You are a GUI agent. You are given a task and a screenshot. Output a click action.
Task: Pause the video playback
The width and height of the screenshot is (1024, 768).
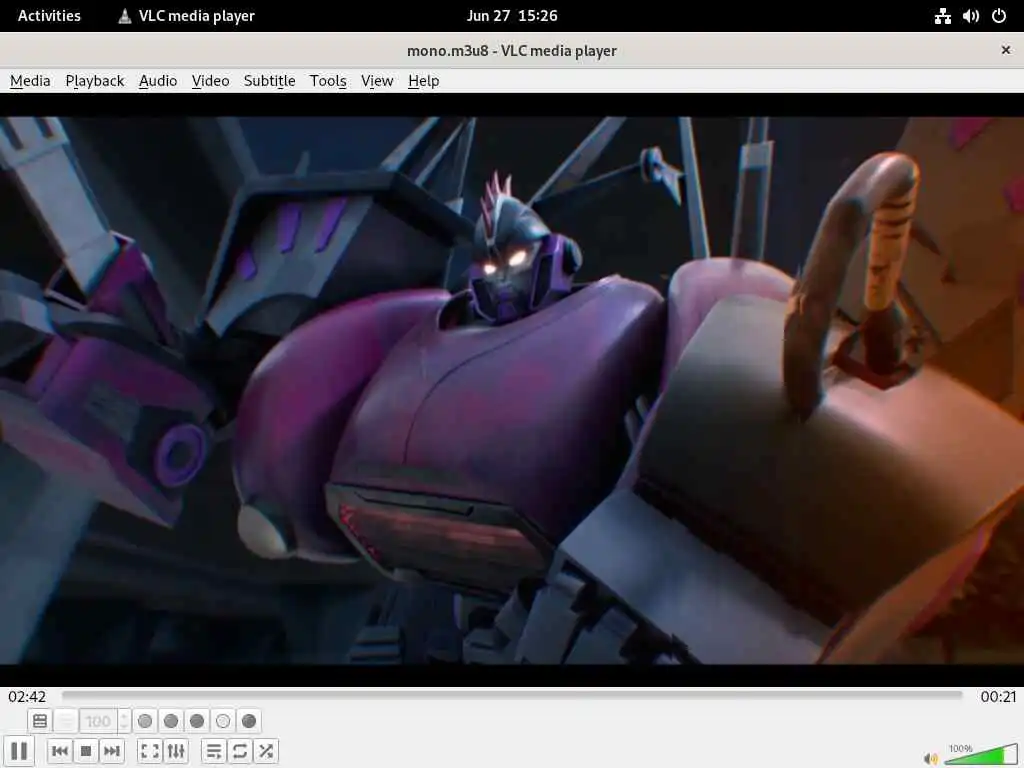coord(19,751)
